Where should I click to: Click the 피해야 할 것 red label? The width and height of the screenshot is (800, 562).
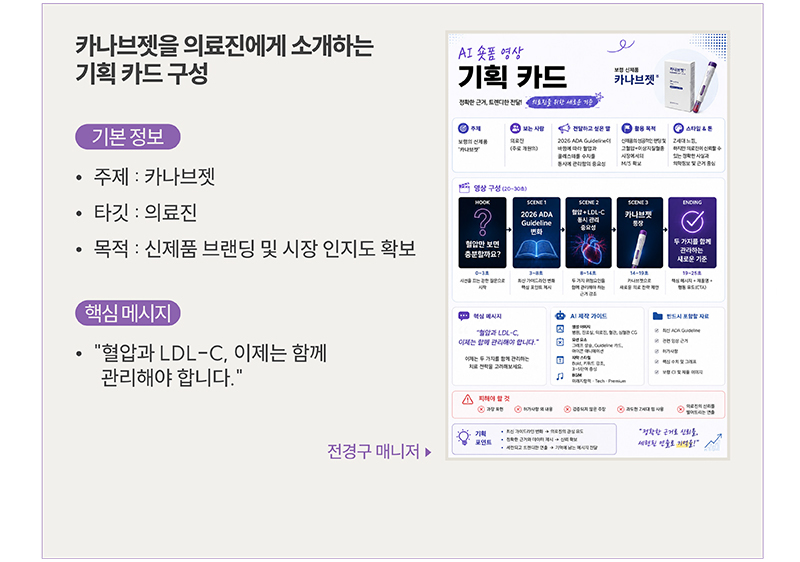(494, 398)
